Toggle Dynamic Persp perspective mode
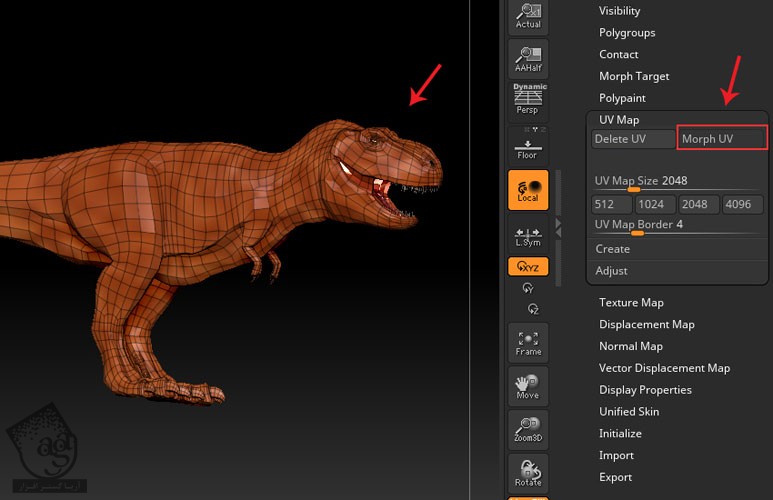 [528, 100]
